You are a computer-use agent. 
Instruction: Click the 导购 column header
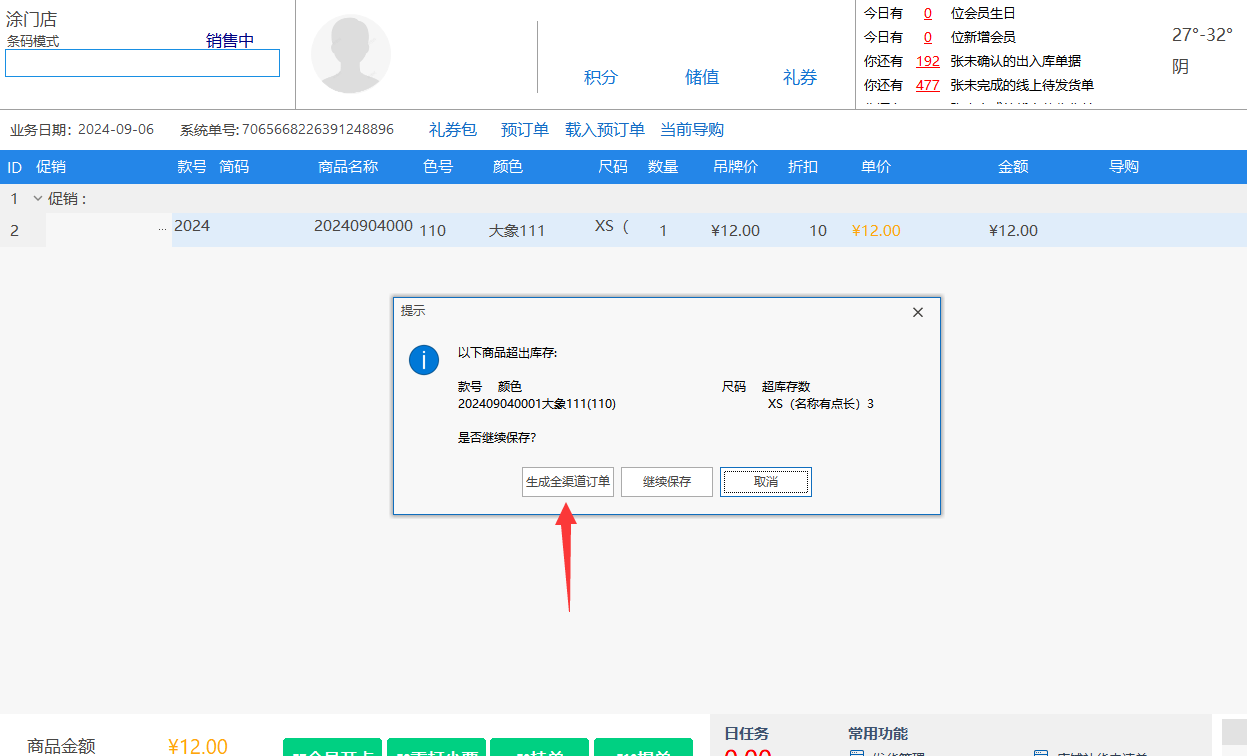click(x=1124, y=167)
